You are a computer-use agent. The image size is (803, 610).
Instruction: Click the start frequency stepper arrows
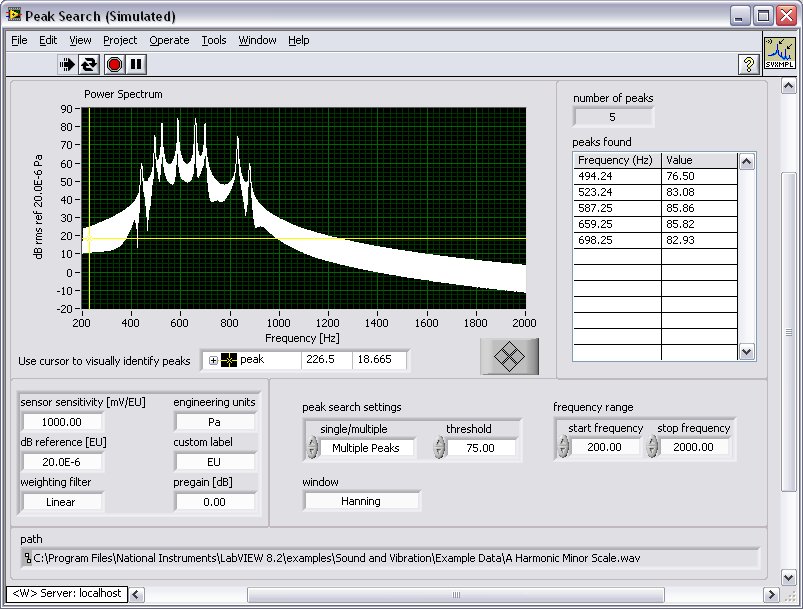pyautogui.click(x=563, y=446)
